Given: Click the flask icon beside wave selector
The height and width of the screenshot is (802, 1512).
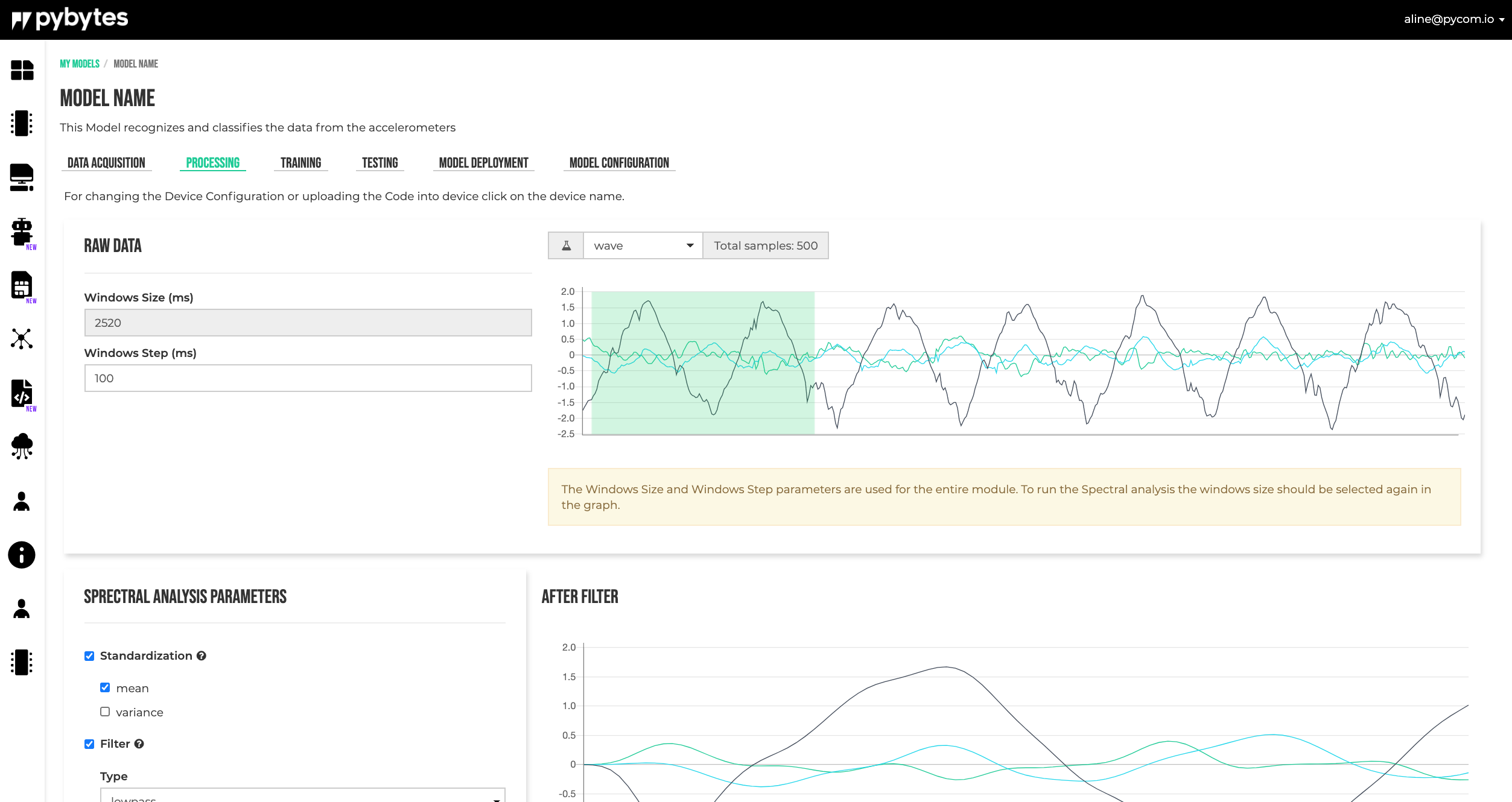Looking at the screenshot, I should 566,245.
